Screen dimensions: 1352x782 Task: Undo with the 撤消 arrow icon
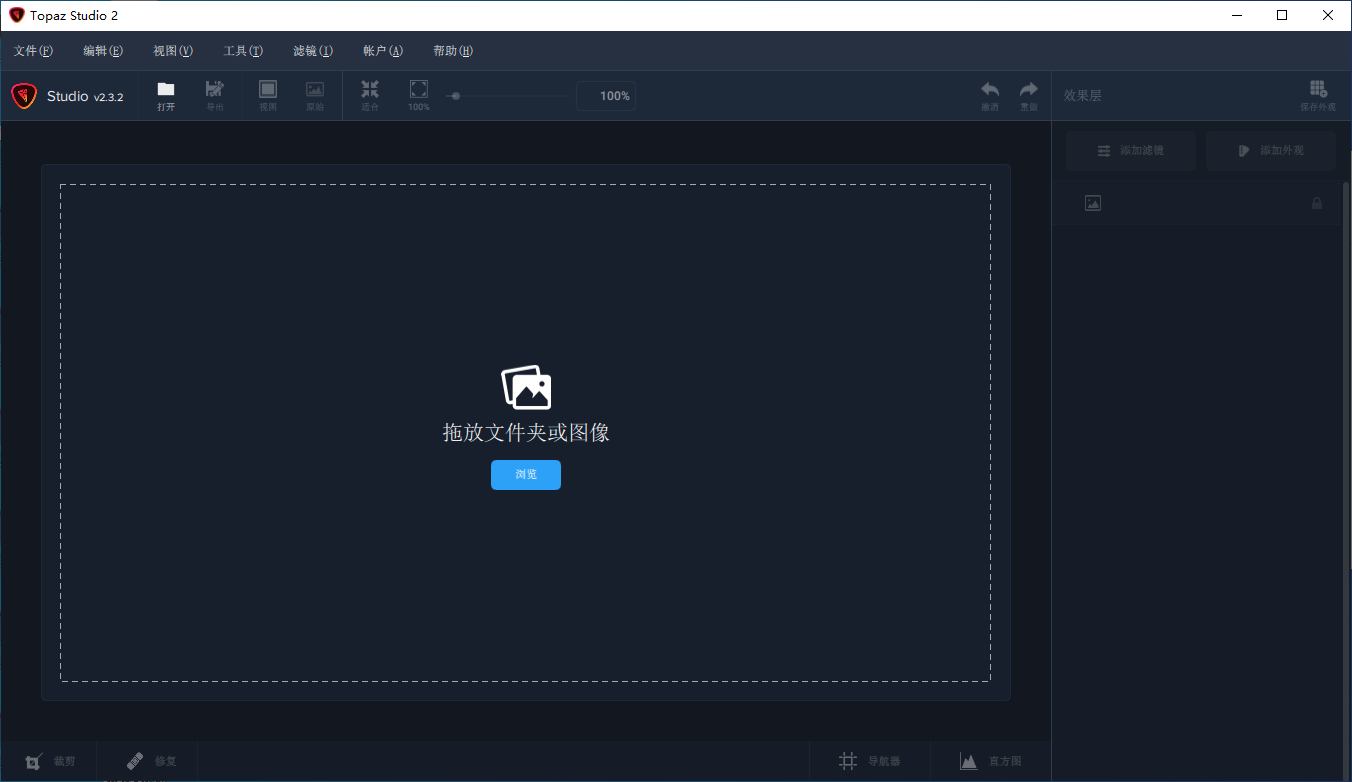[x=990, y=90]
